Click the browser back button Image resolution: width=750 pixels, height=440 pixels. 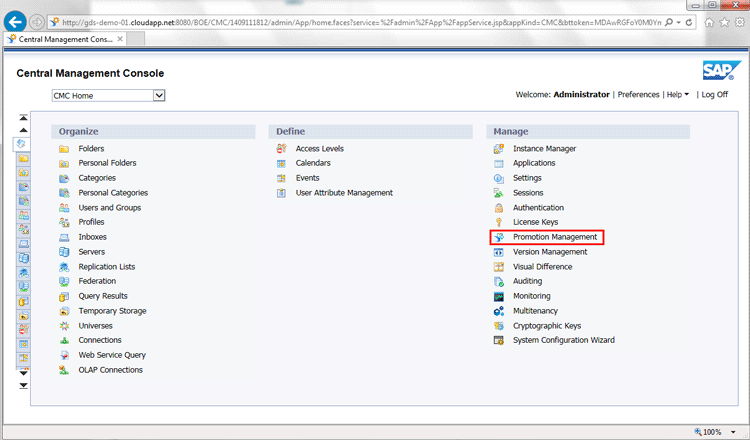coord(16,21)
